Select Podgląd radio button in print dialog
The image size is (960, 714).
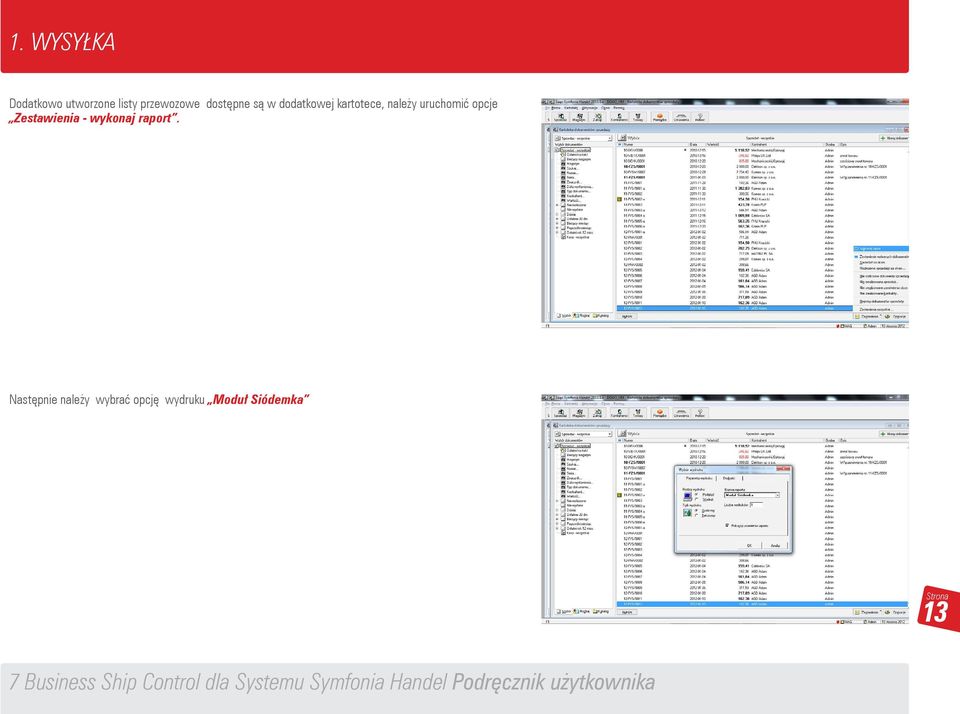click(697, 494)
